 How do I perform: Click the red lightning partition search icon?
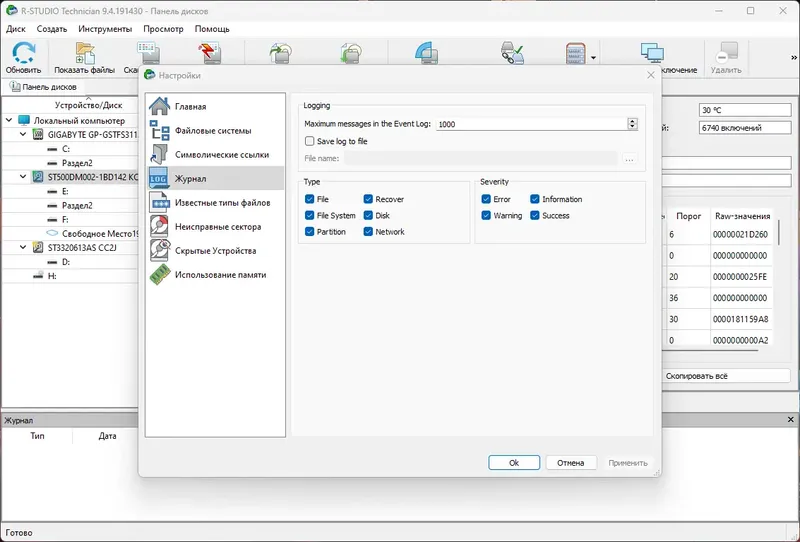(x=210, y=53)
